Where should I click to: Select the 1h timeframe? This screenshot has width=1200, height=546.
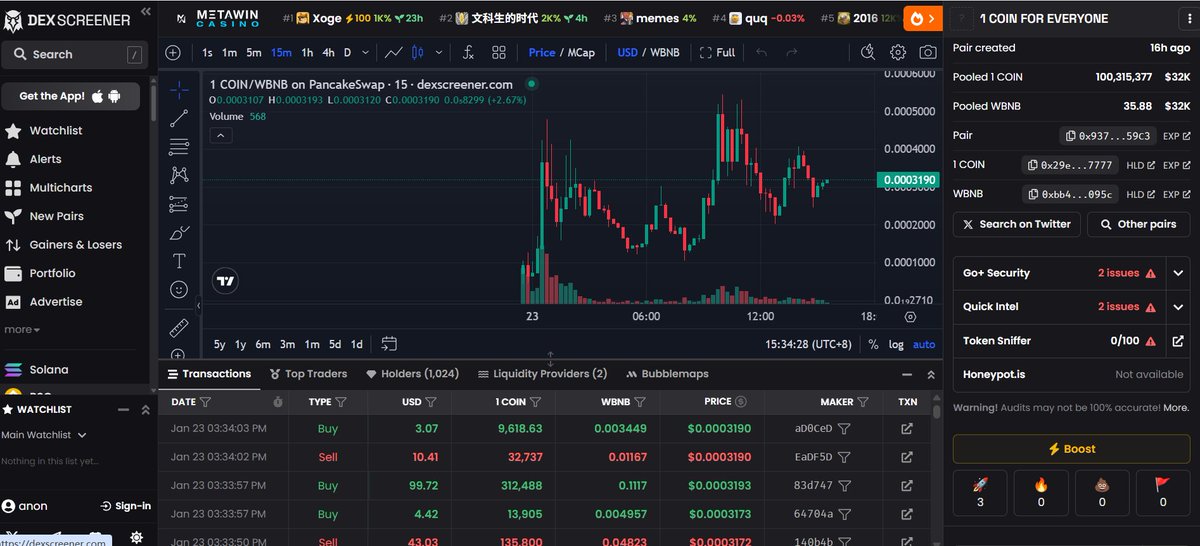point(307,53)
